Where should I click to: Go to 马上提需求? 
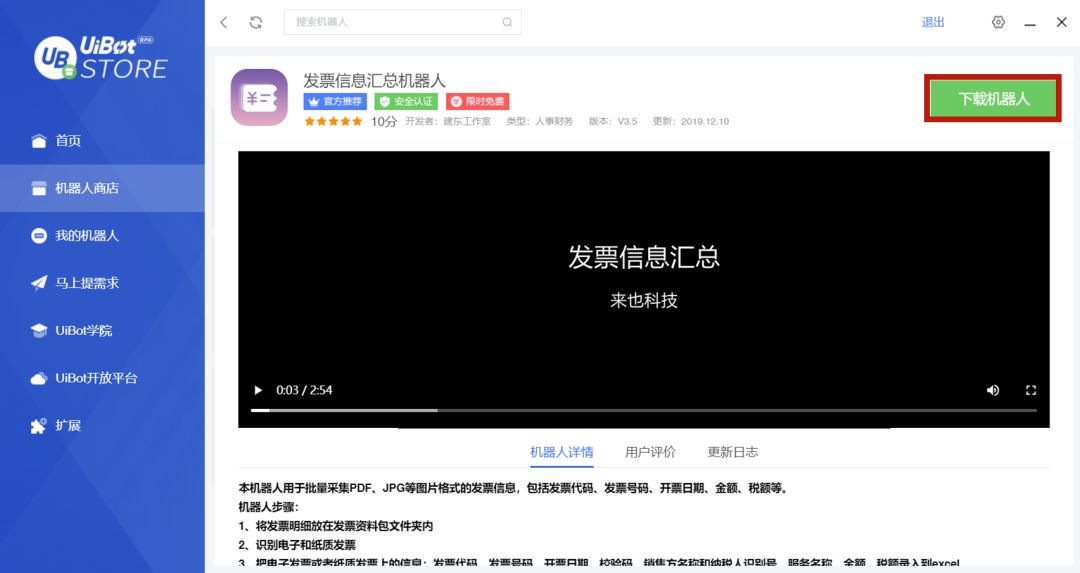(x=102, y=283)
